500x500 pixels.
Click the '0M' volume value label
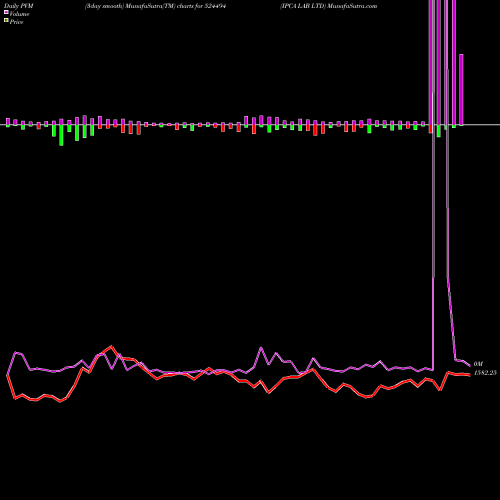click(478, 364)
